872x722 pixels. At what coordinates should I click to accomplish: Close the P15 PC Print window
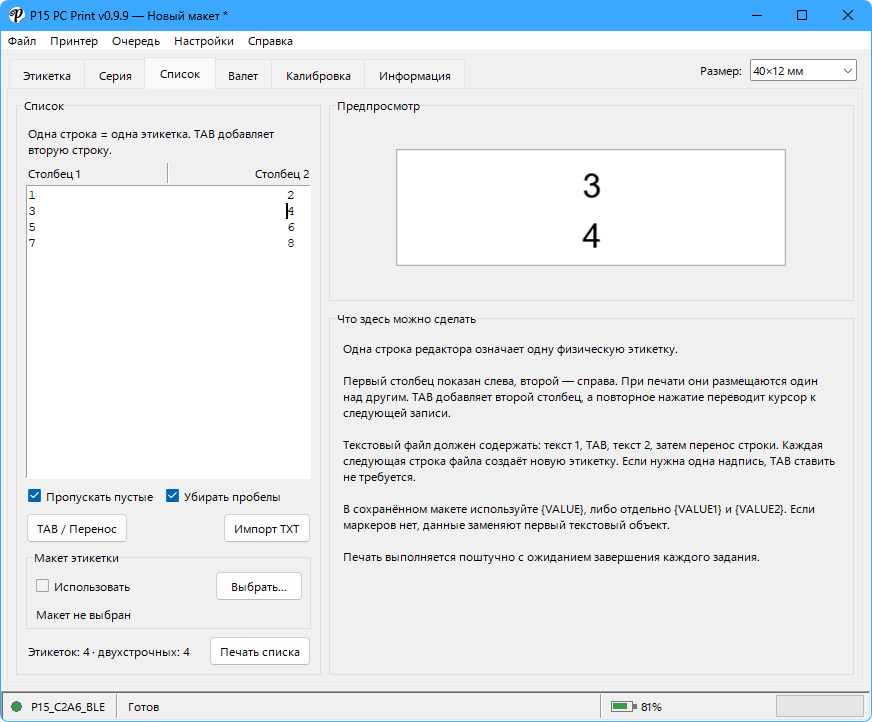(x=848, y=15)
